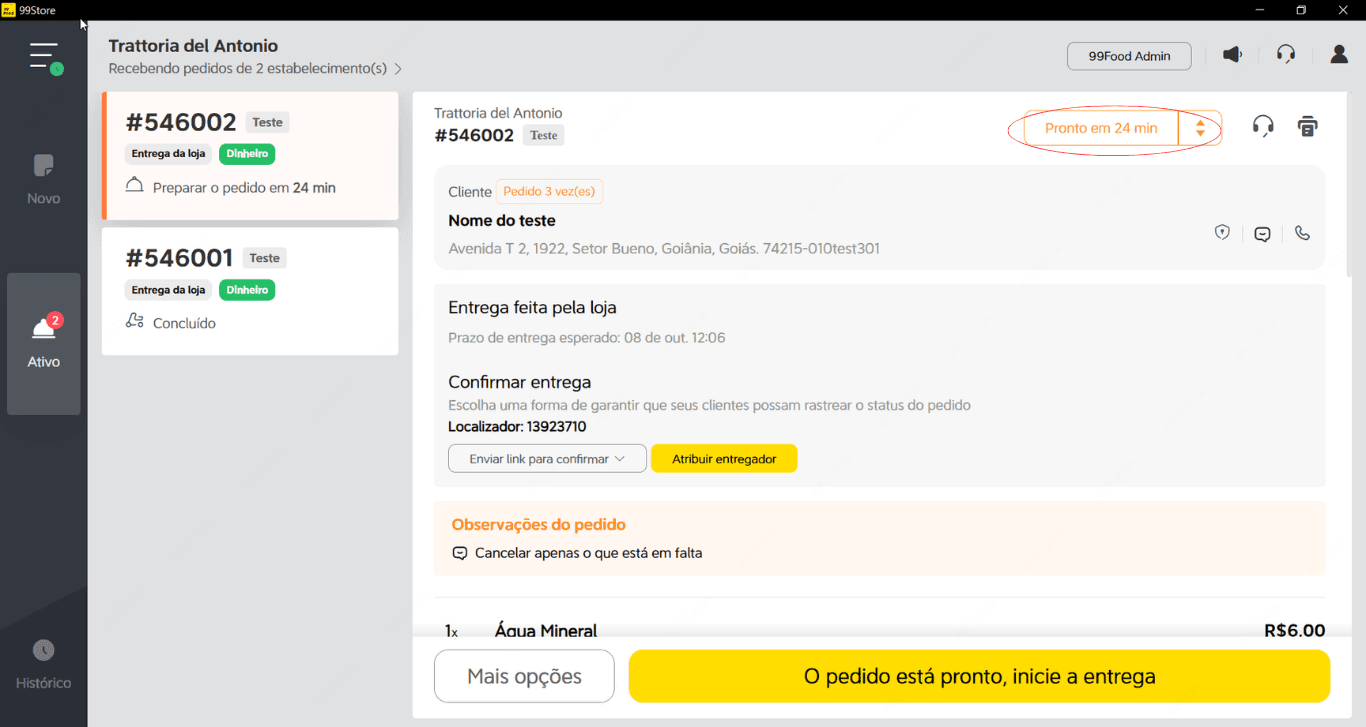Click the customer shield icon
Image resolution: width=1366 pixels, height=727 pixels.
click(1222, 233)
